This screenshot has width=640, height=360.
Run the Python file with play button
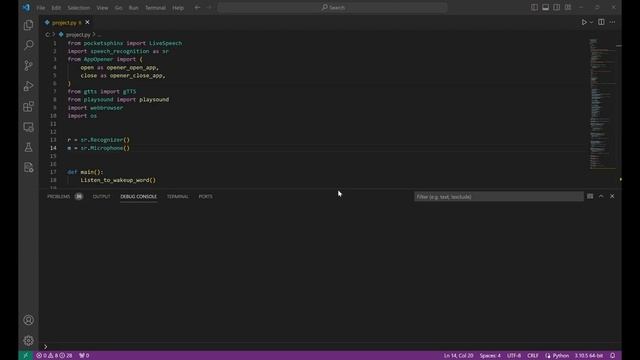coord(584,22)
